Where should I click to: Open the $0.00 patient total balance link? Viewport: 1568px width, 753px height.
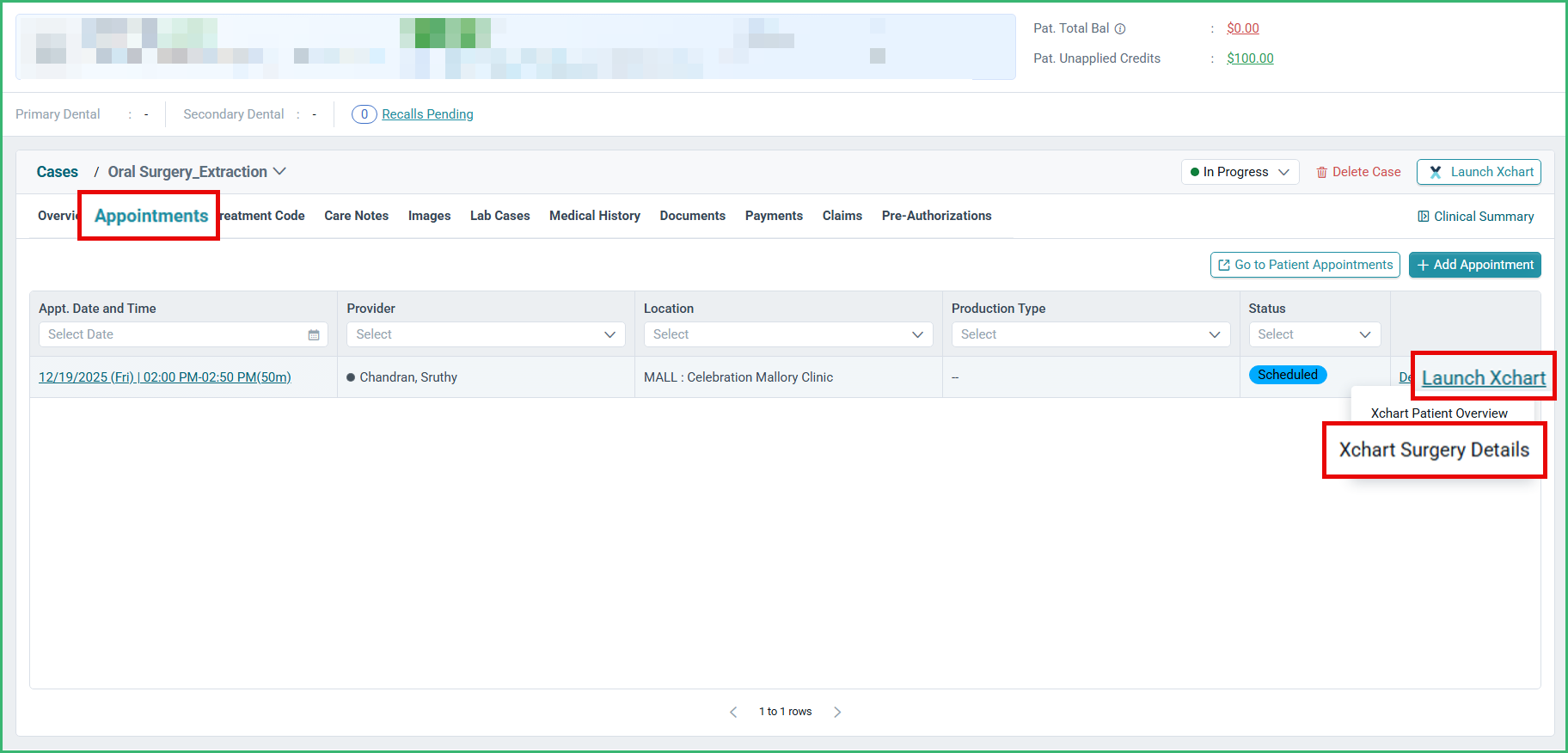(x=1243, y=28)
